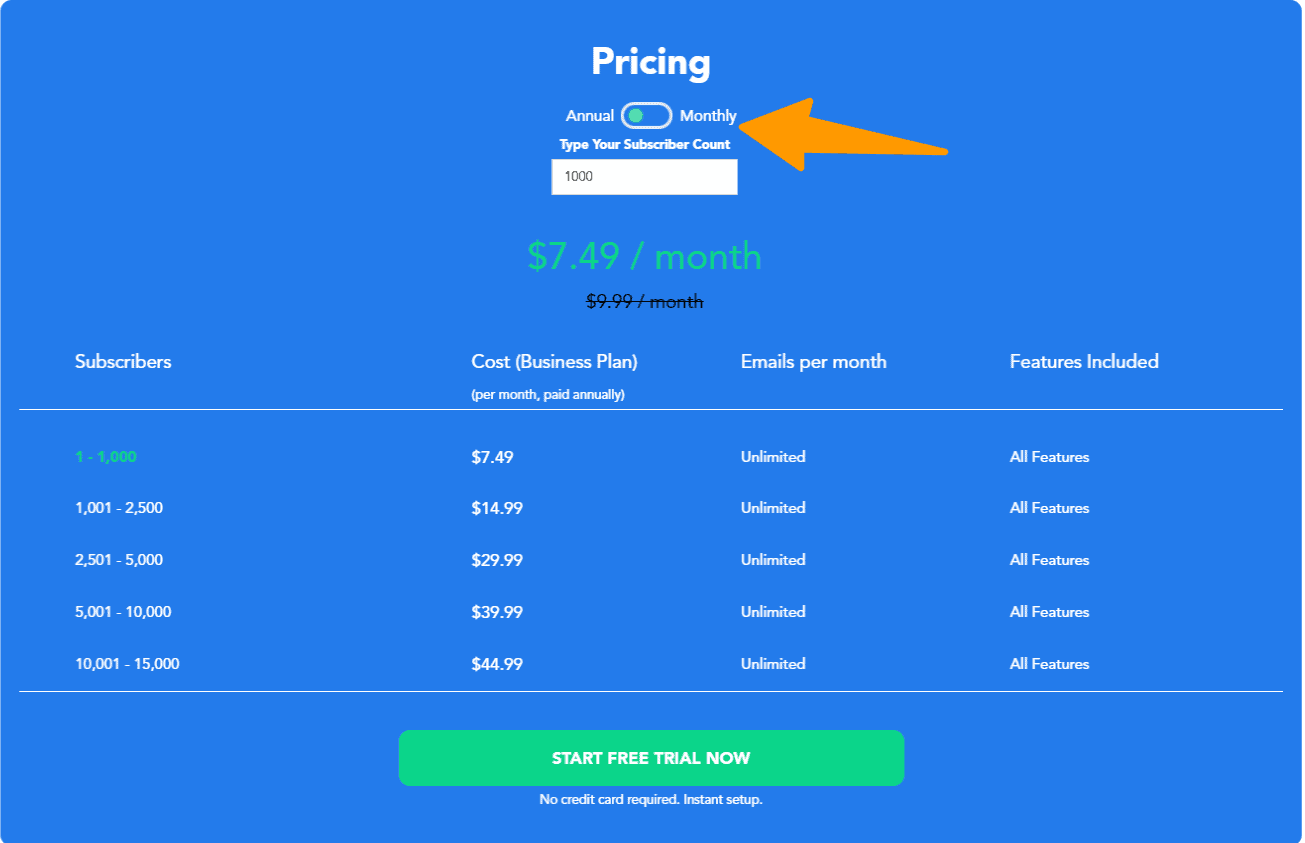The image size is (1305, 843).
Task: Toggle the Annual/Monthly billing switch
Action: point(646,116)
